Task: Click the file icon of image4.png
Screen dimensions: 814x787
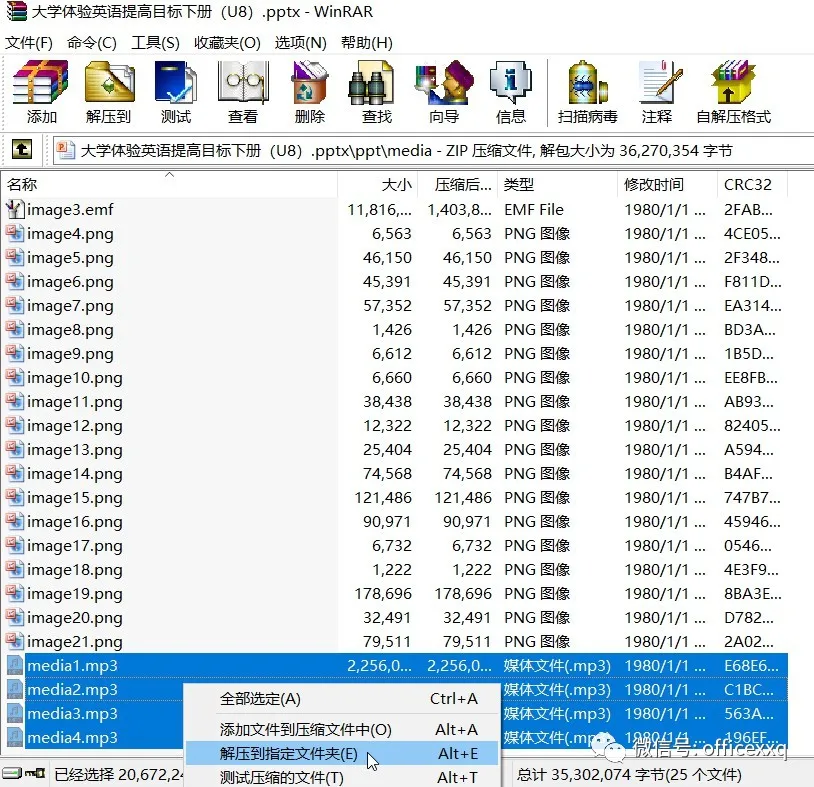Action: pos(15,233)
